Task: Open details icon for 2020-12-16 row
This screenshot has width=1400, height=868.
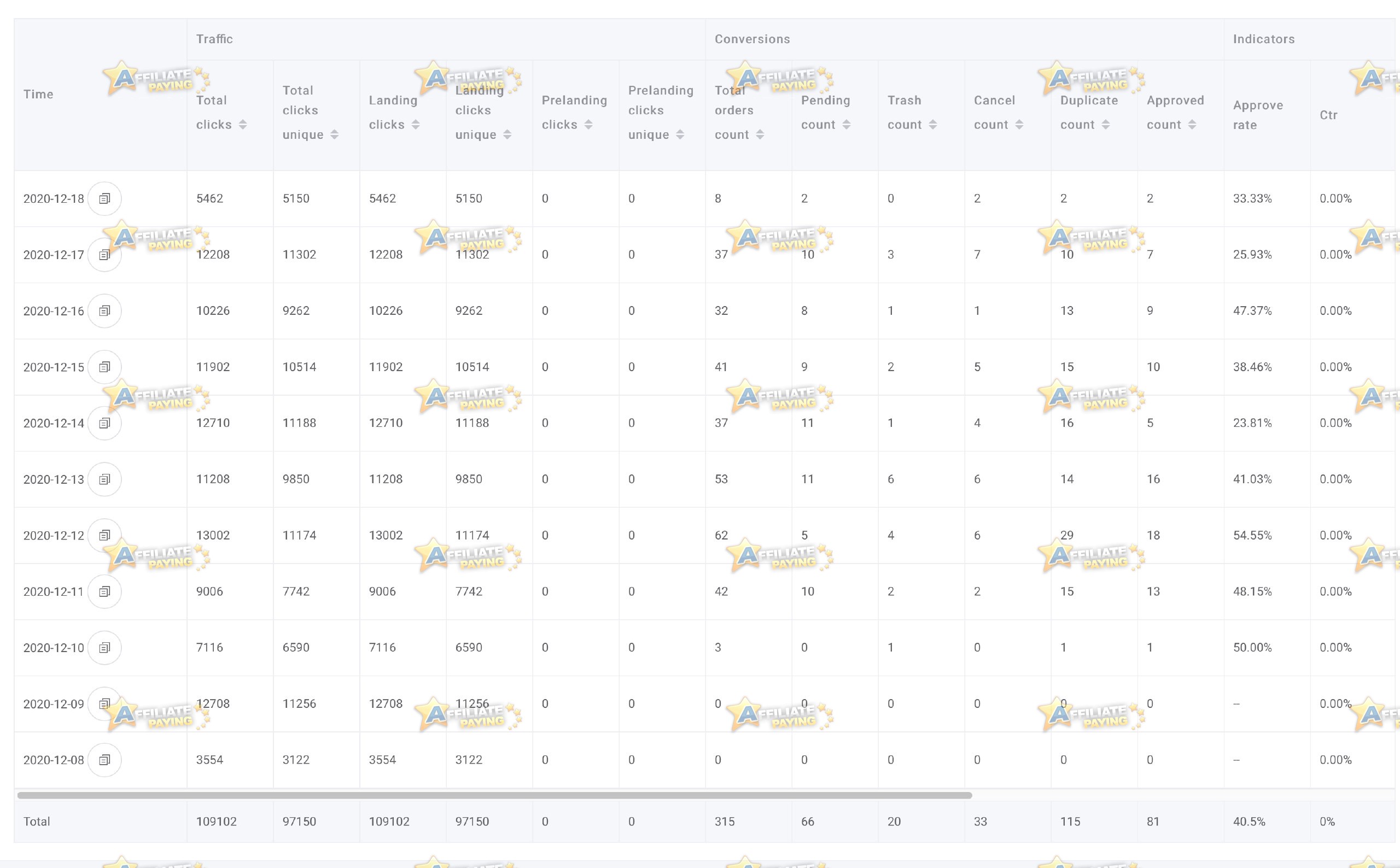Action: pos(104,311)
